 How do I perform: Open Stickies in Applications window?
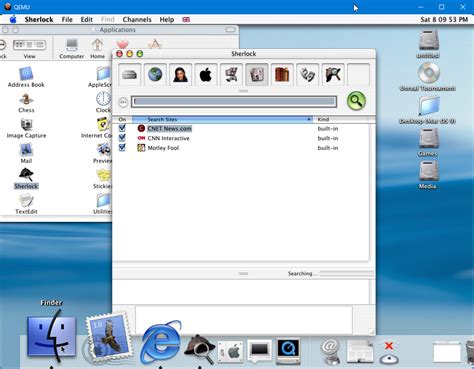tap(103, 178)
